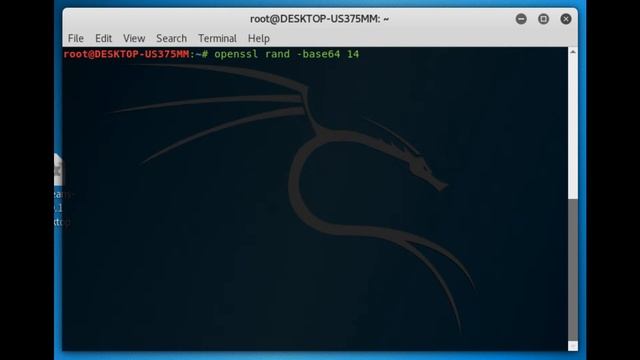Click the '-base64' argument text

click(x=318, y=54)
